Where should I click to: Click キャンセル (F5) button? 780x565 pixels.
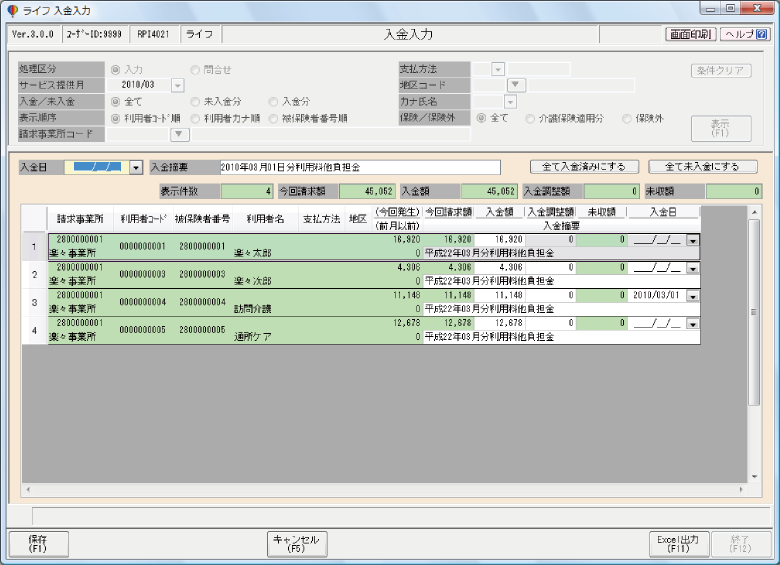tap(297, 544)
